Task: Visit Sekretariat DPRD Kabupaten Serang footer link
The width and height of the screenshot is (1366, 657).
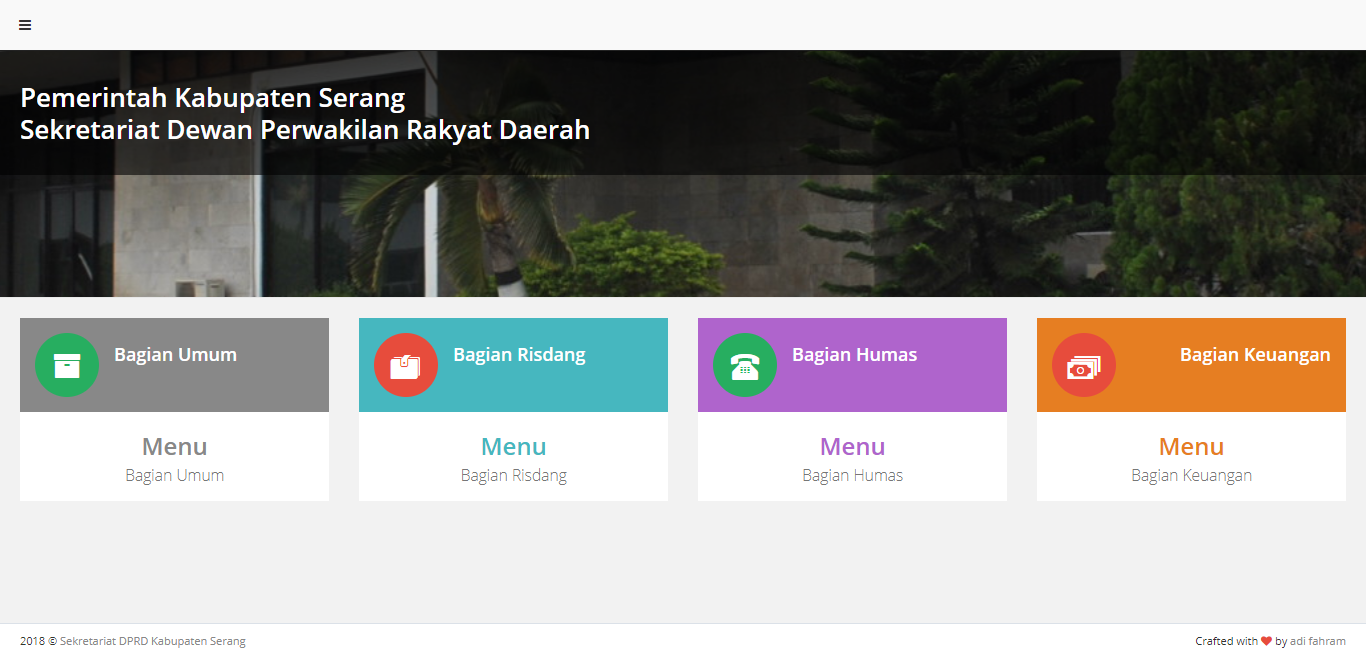Action: (152, 641)
